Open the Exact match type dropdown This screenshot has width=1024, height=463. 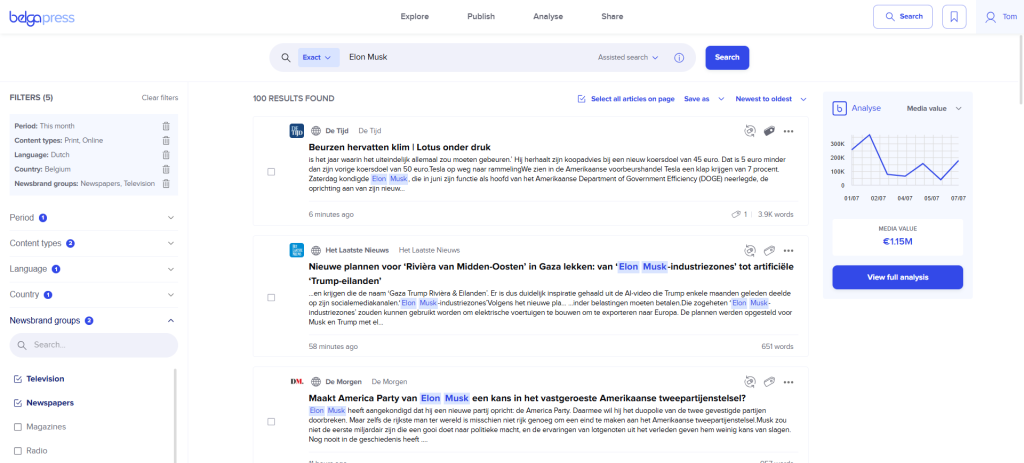click(317, 57)
